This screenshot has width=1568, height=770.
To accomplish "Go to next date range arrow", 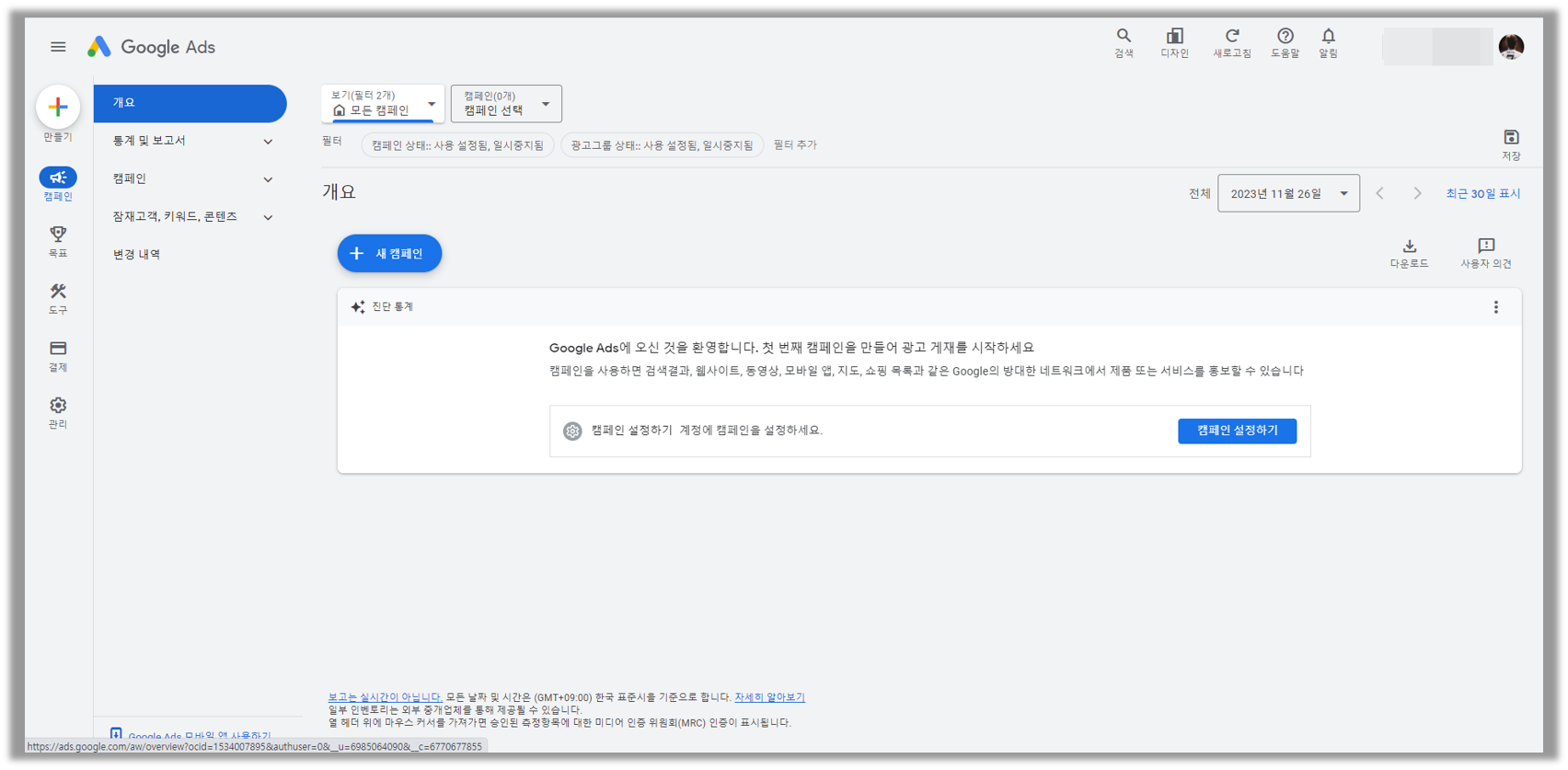I will 1417,193.
